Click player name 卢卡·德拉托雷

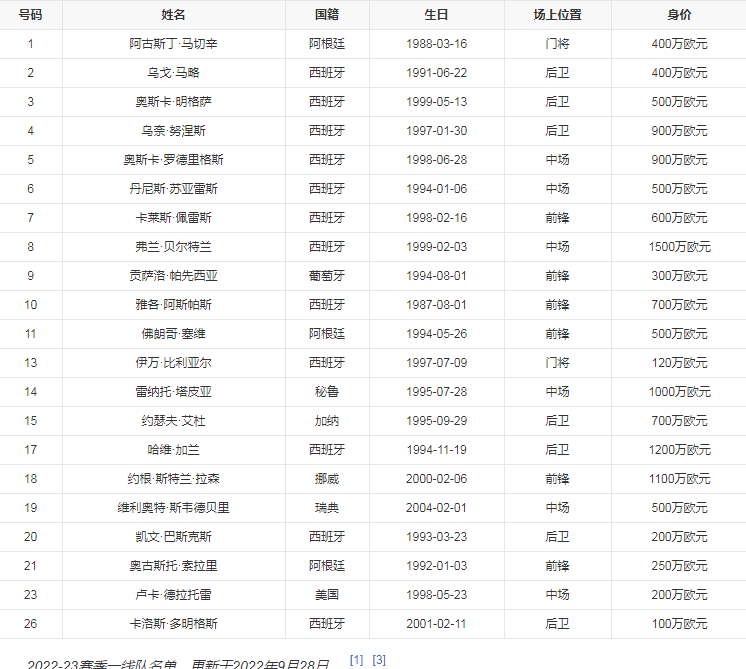pos(173,595)
